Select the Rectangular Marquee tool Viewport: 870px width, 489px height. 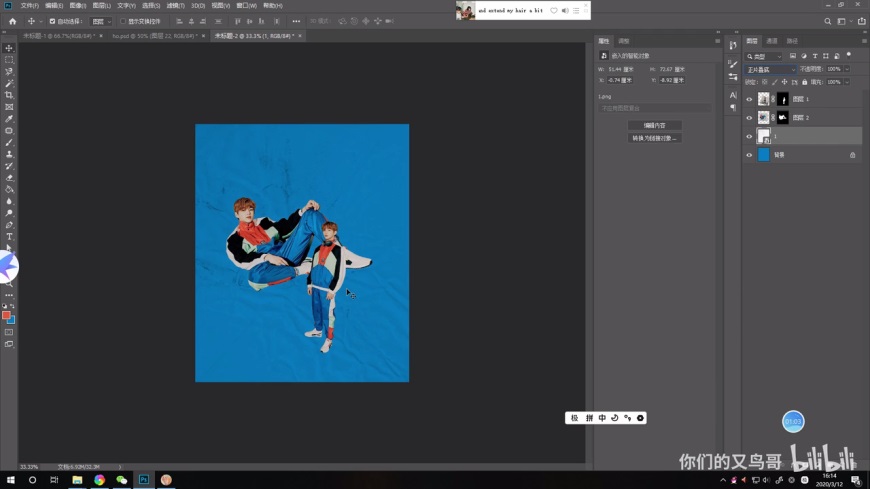[9, 60]
